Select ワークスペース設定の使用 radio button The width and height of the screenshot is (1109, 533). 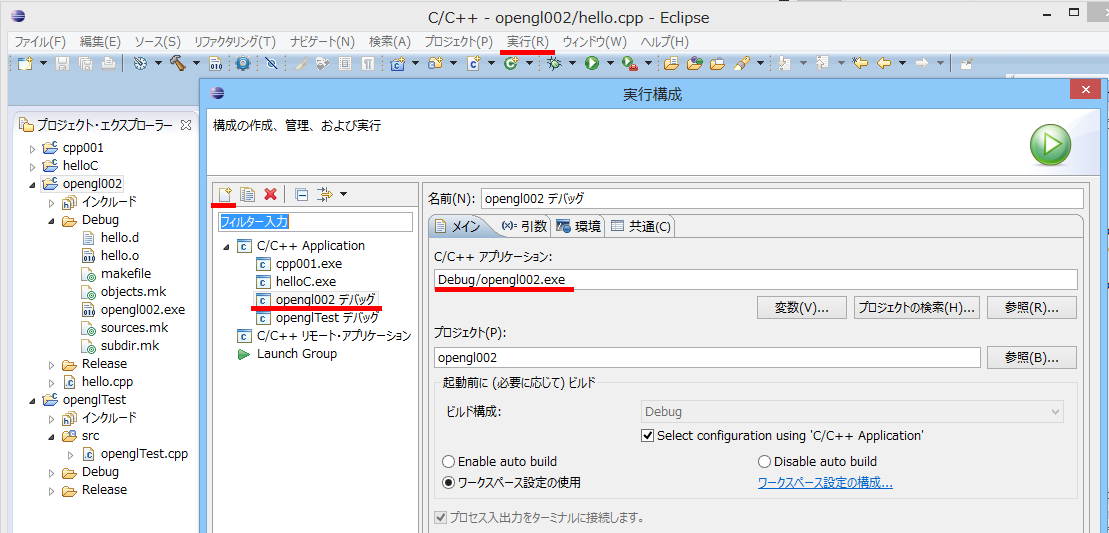click(448, 484)
